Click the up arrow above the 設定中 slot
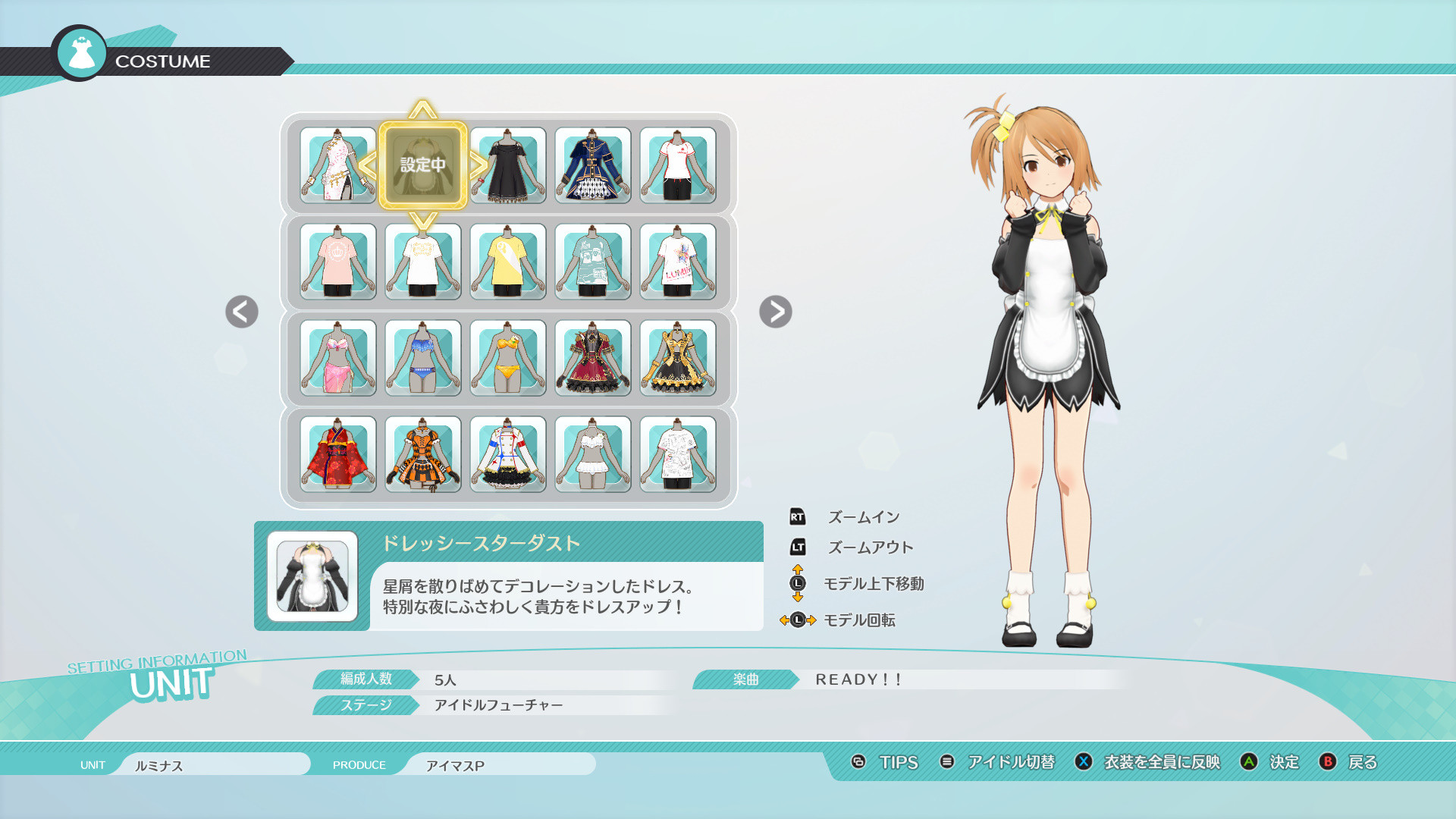 (x=422, y=111)
